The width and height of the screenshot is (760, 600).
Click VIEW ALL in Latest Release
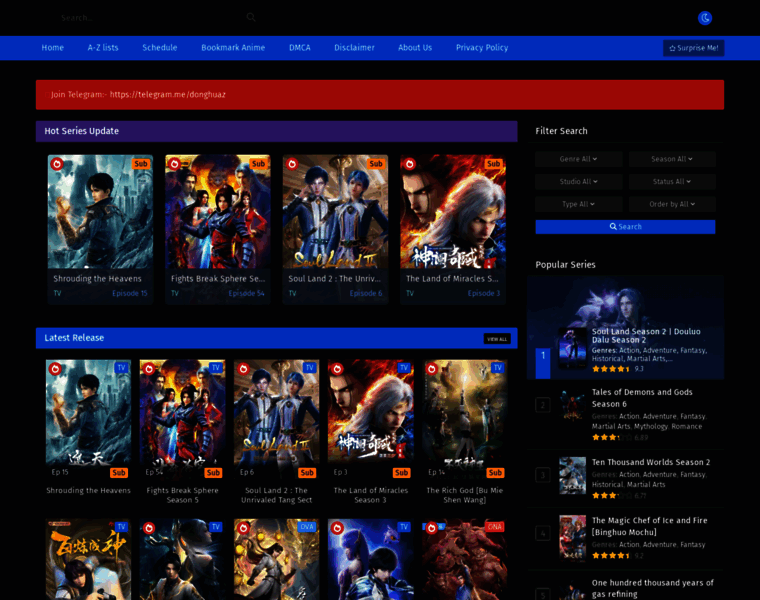click(x=497, y=339)
